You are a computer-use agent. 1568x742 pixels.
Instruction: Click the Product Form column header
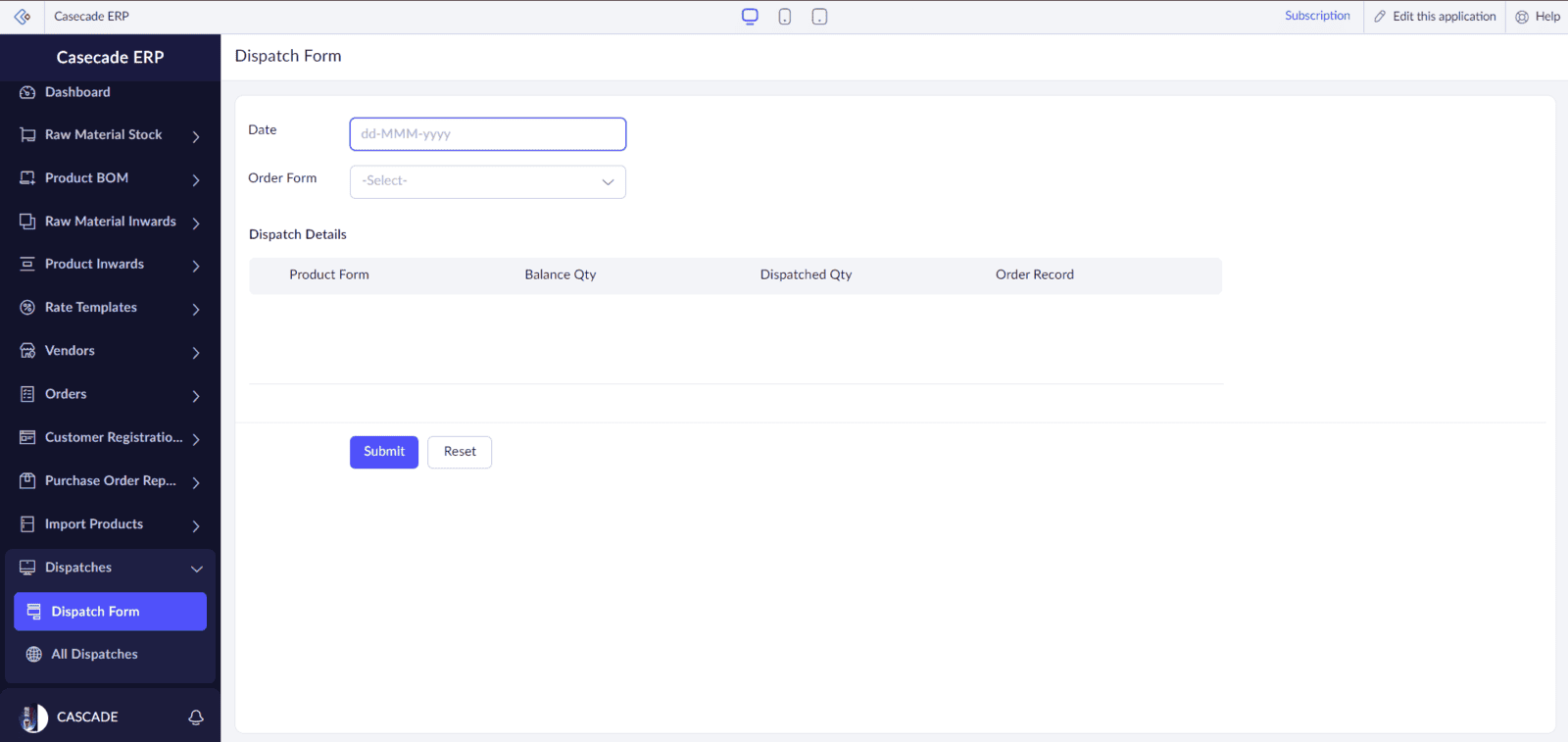click(329, 275)
